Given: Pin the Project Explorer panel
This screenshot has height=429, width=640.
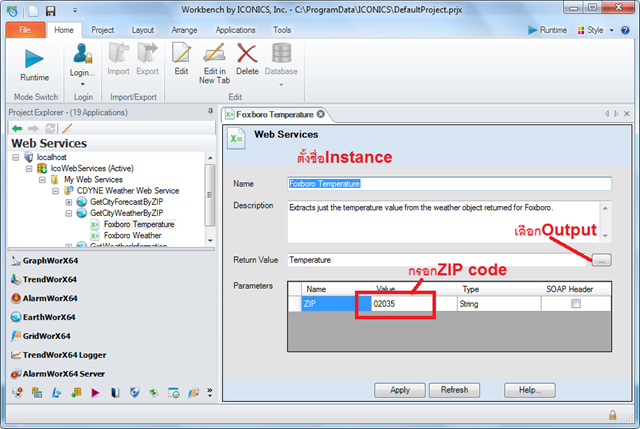Looking at the screenshot, I should [210, 111].
